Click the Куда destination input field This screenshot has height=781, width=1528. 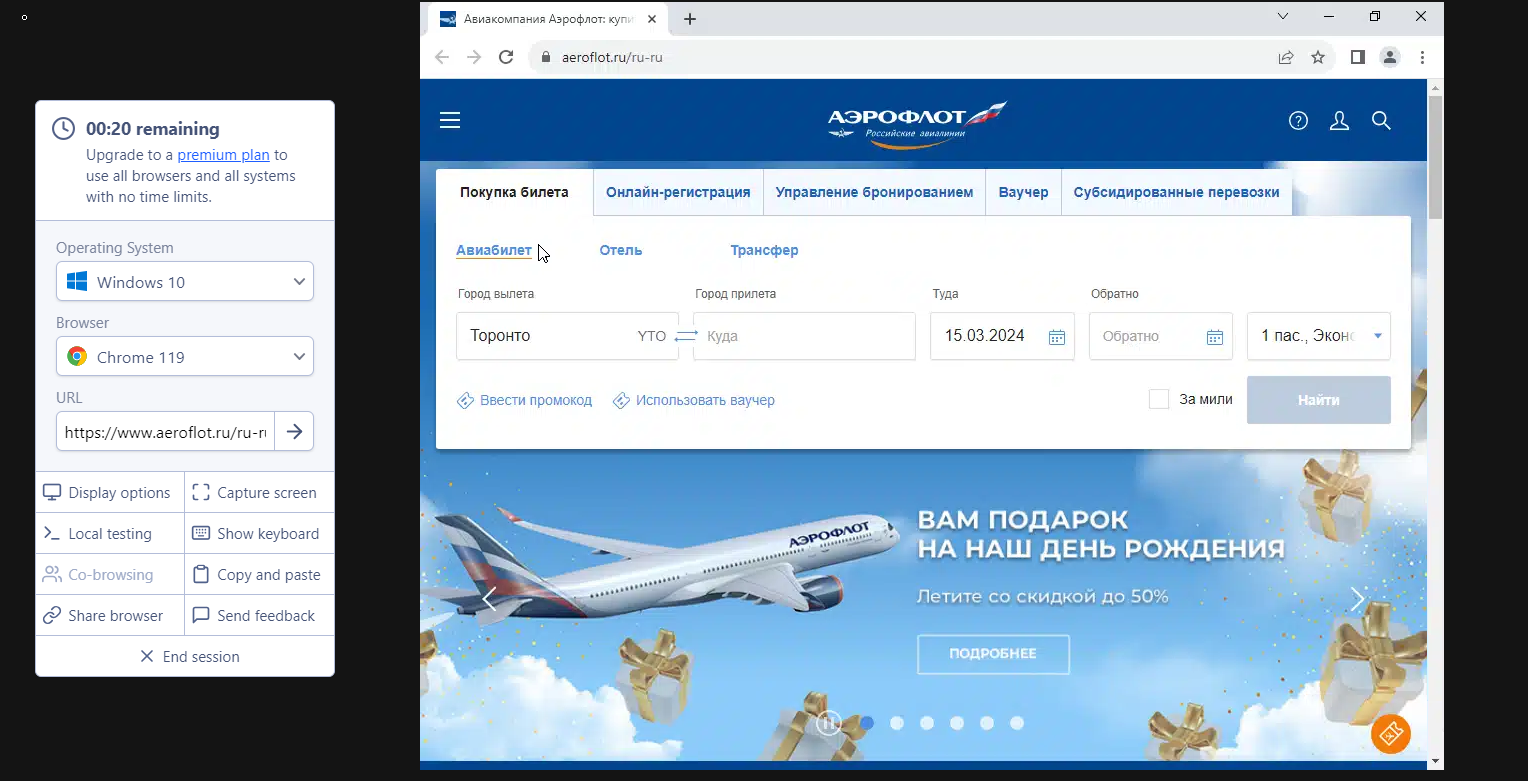[804, 336]
